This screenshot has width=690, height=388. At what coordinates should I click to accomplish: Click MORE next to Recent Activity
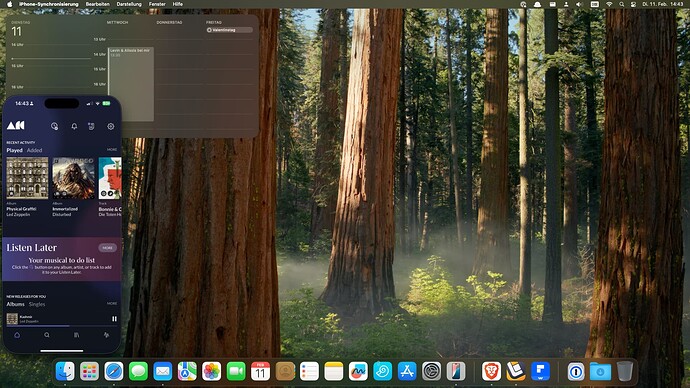click(112, 150)
